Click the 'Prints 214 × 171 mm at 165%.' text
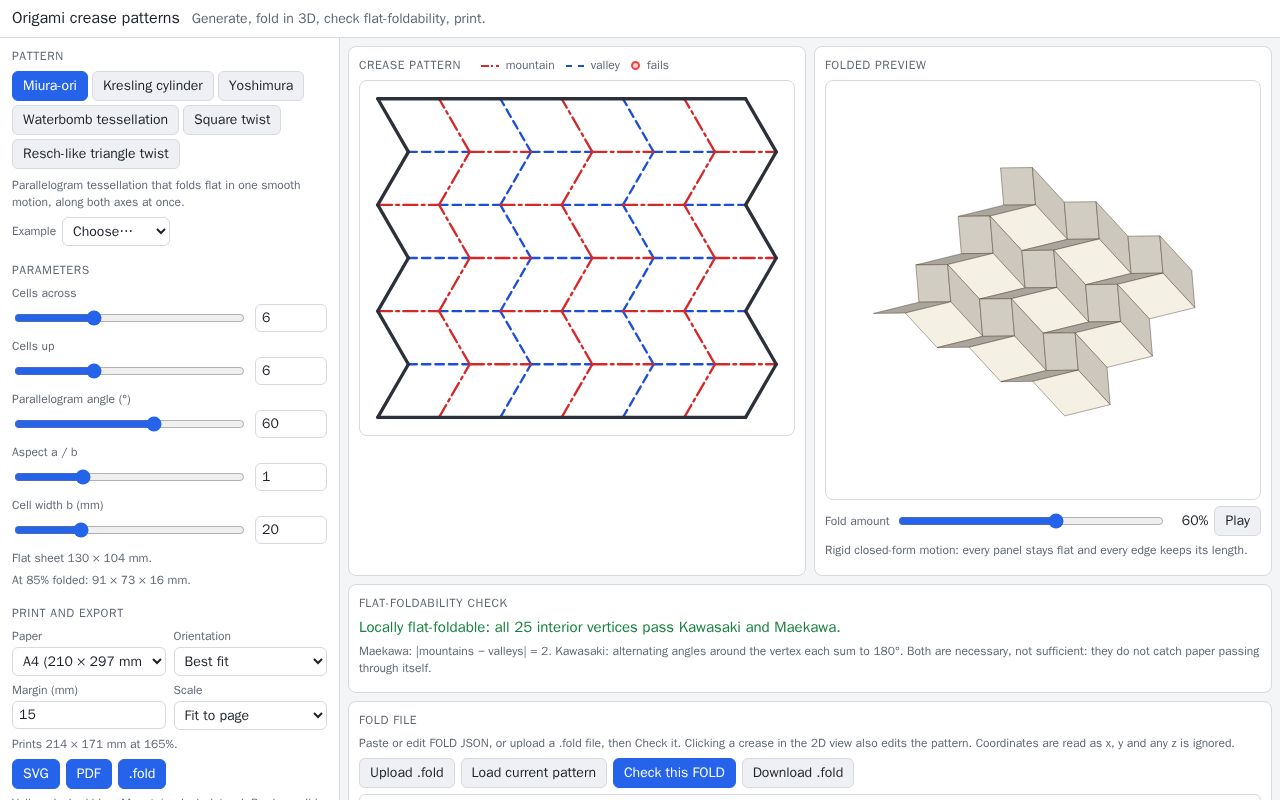Viewport: 1280px width, 800px height. pos(95,744)
